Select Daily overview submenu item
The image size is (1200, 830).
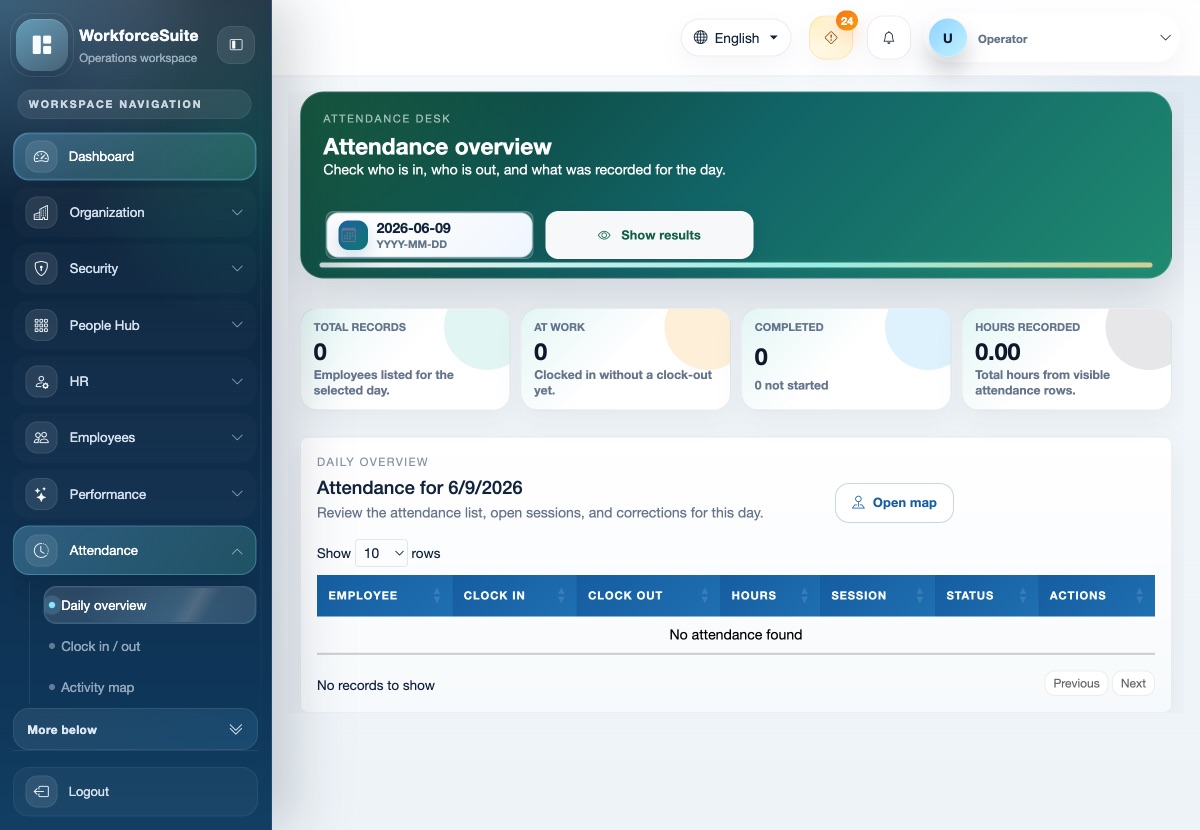(151, 605)
